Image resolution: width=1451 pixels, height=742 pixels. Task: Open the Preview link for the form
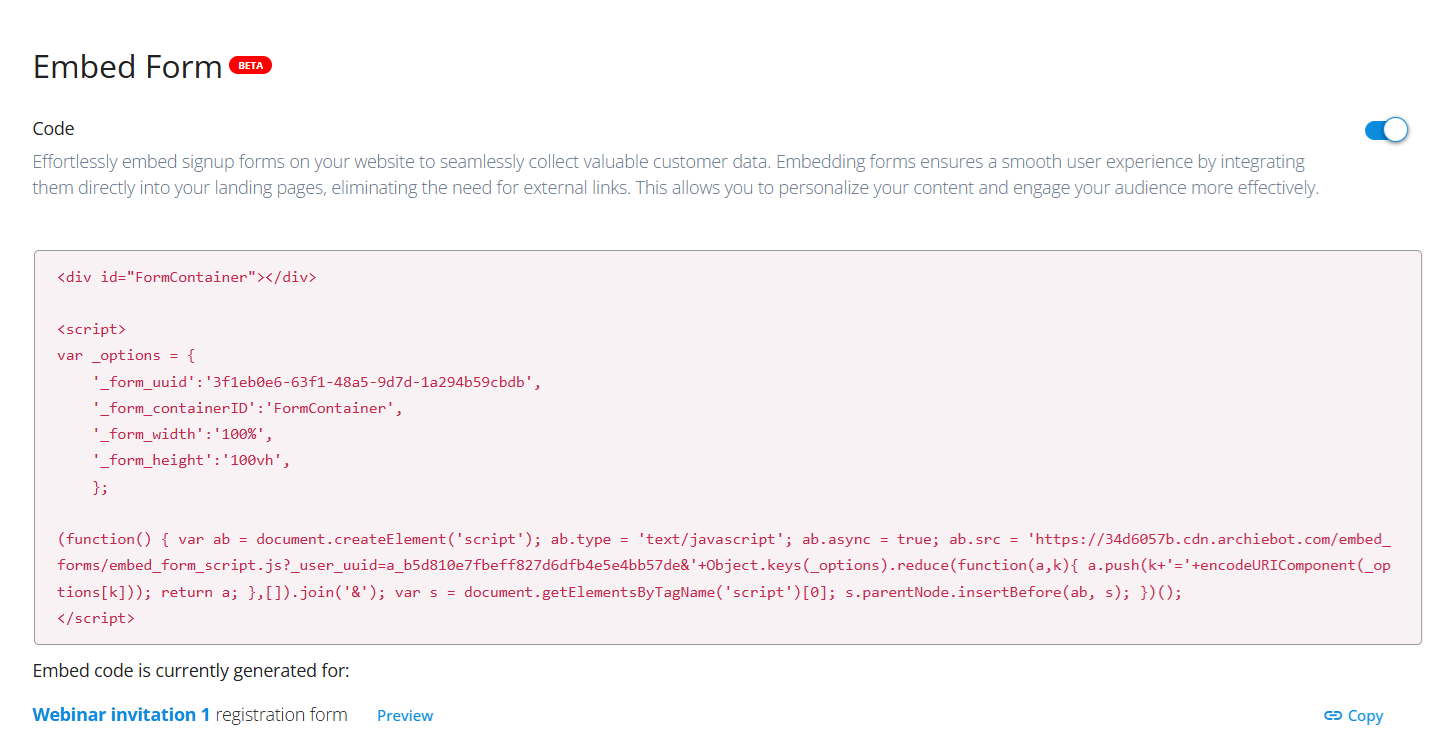(x=405, y=716)
